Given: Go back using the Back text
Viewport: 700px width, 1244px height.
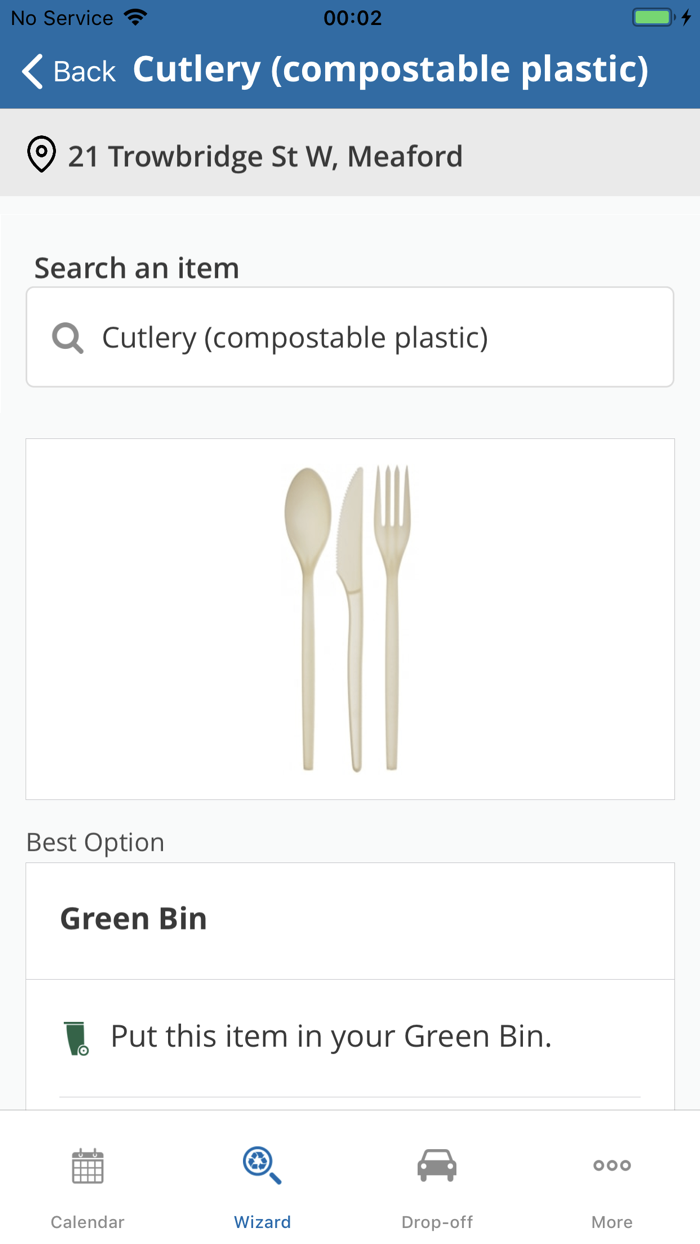Looking at the screenshot, I should [85, 72].
